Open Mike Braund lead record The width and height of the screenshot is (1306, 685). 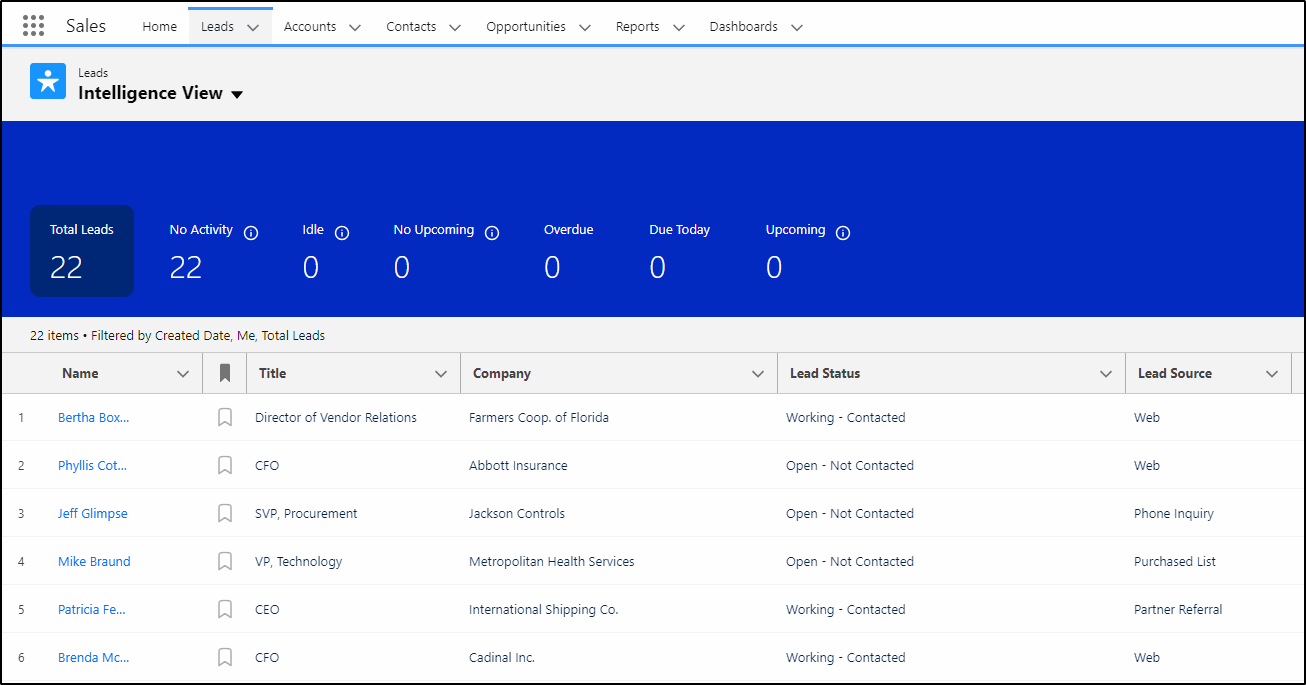94,562
